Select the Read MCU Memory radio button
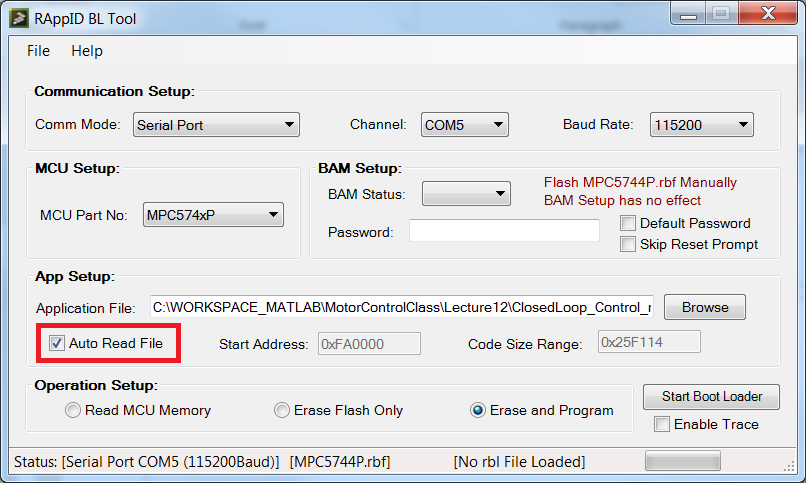Screen dimensions: 806x483 (x=73, y=410)
